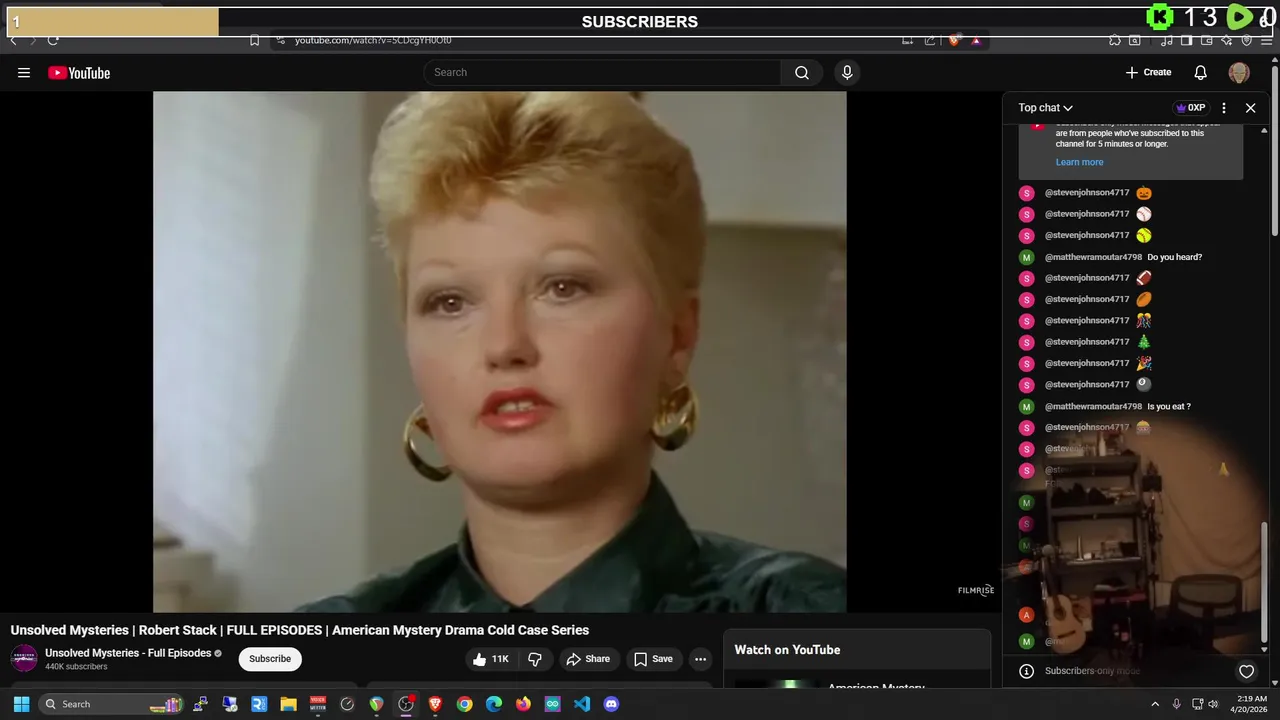Screen dimensions: 1280x720
Task: Open YouTube notifications bell
Action: pyautogui.click(x=1200, y=72)
